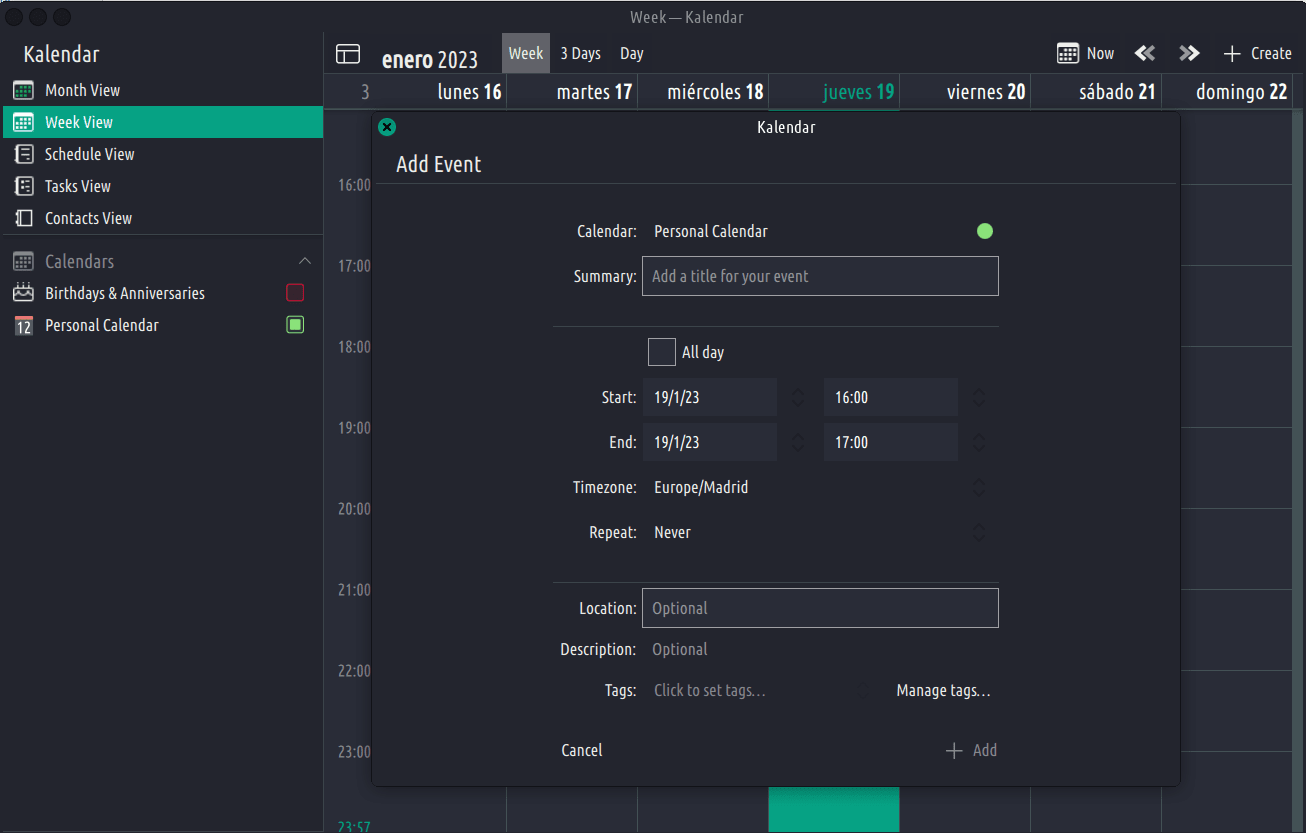
Task: Open Month View from sidebar icon
Action: [x=24, y=90]
